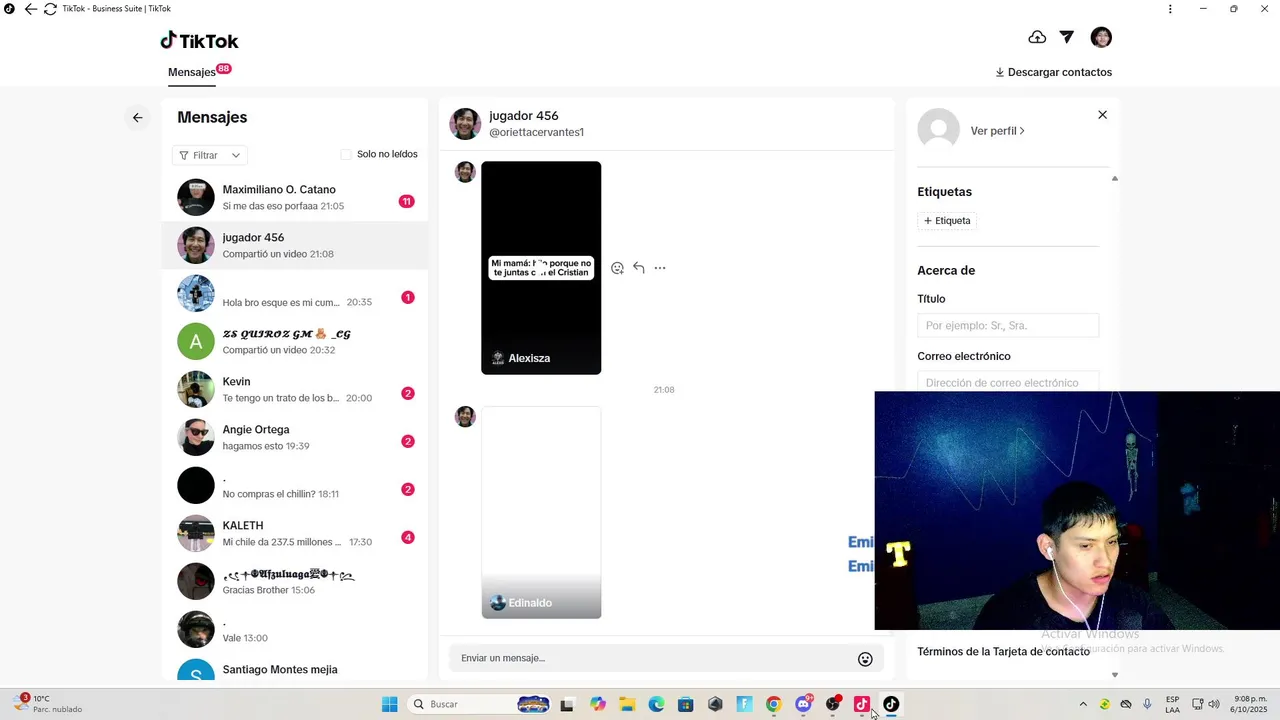Go back with the arrow beside Mensajes heading

(138, 117)
